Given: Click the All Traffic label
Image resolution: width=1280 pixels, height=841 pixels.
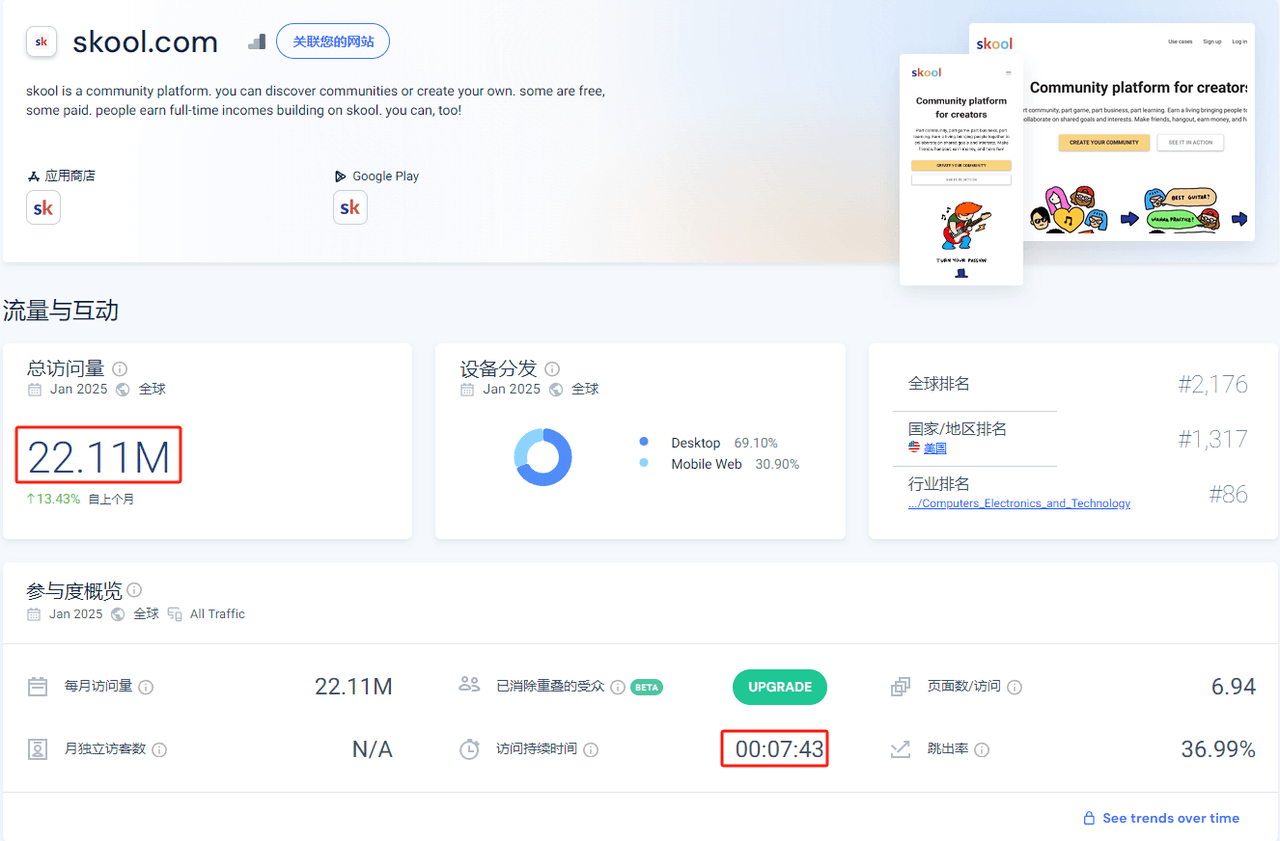Looking at the screenshot, I should click(x=217, y=614).
